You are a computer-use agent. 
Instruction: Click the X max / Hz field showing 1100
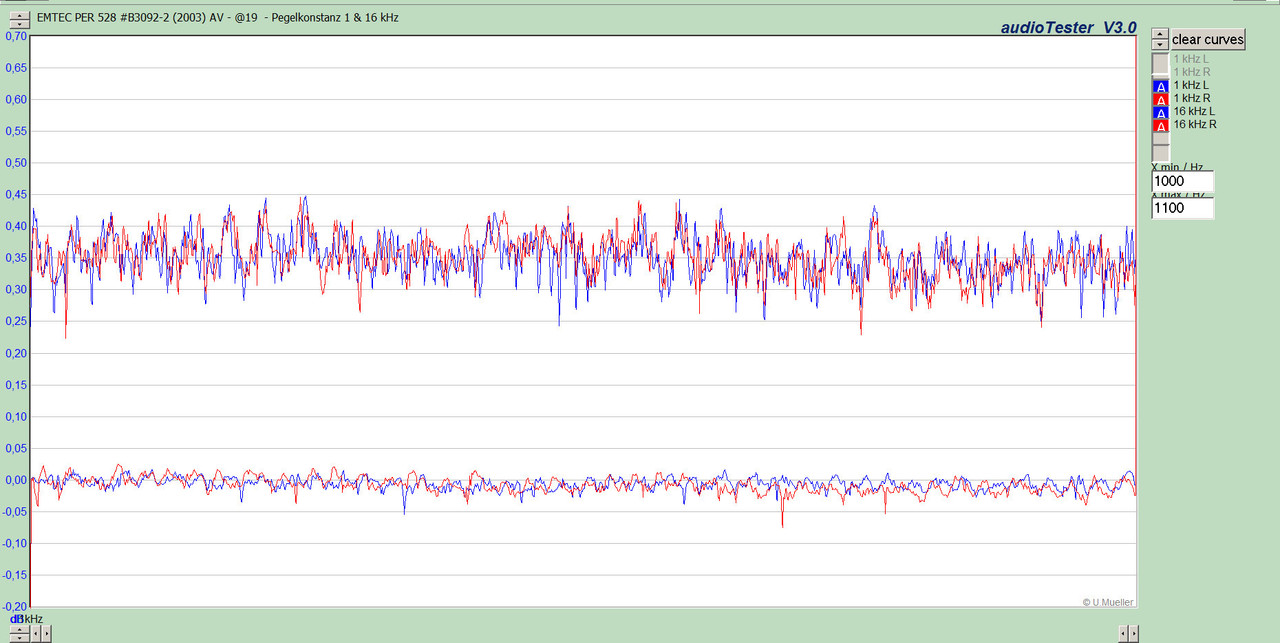click(x=1183, y=208)
